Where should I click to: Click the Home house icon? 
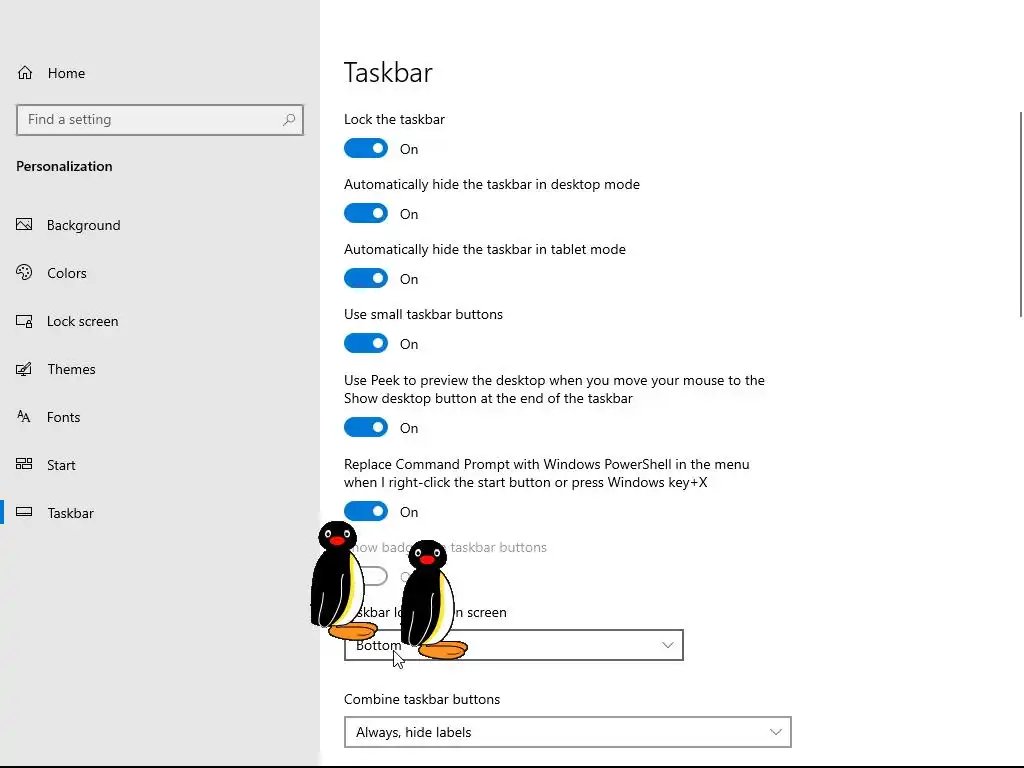[x=25, y=72]
